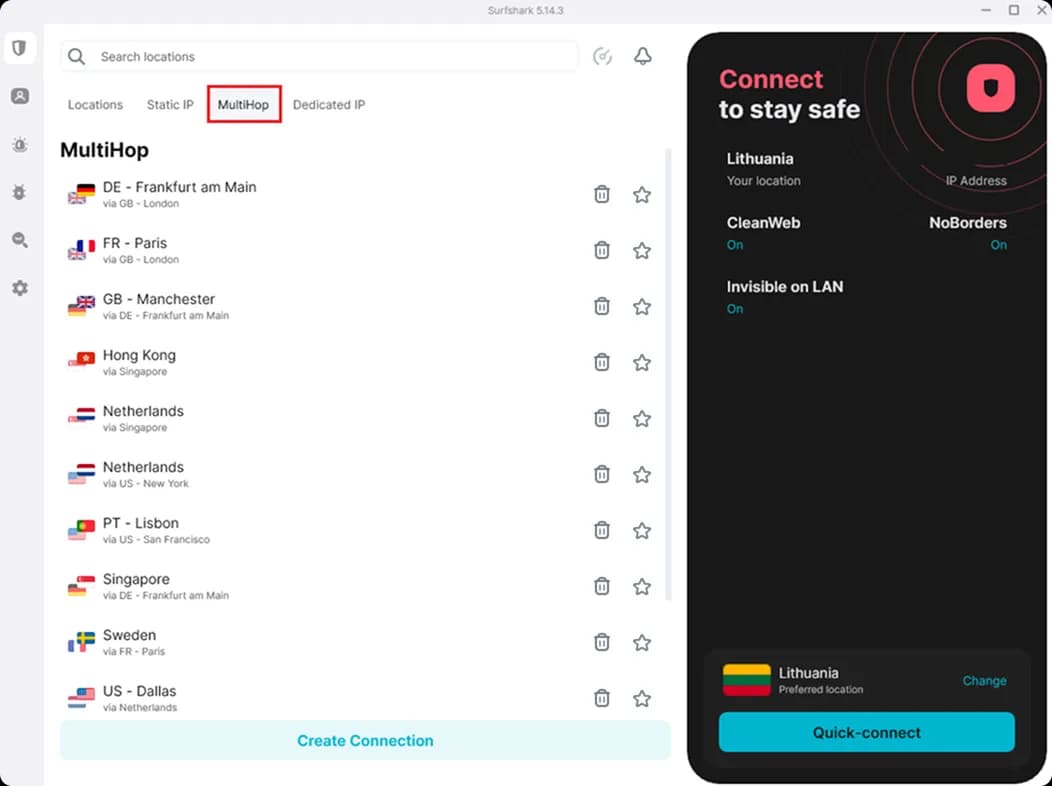Favorite the Hong Kong MultiHop location

[x=641, y=362]
